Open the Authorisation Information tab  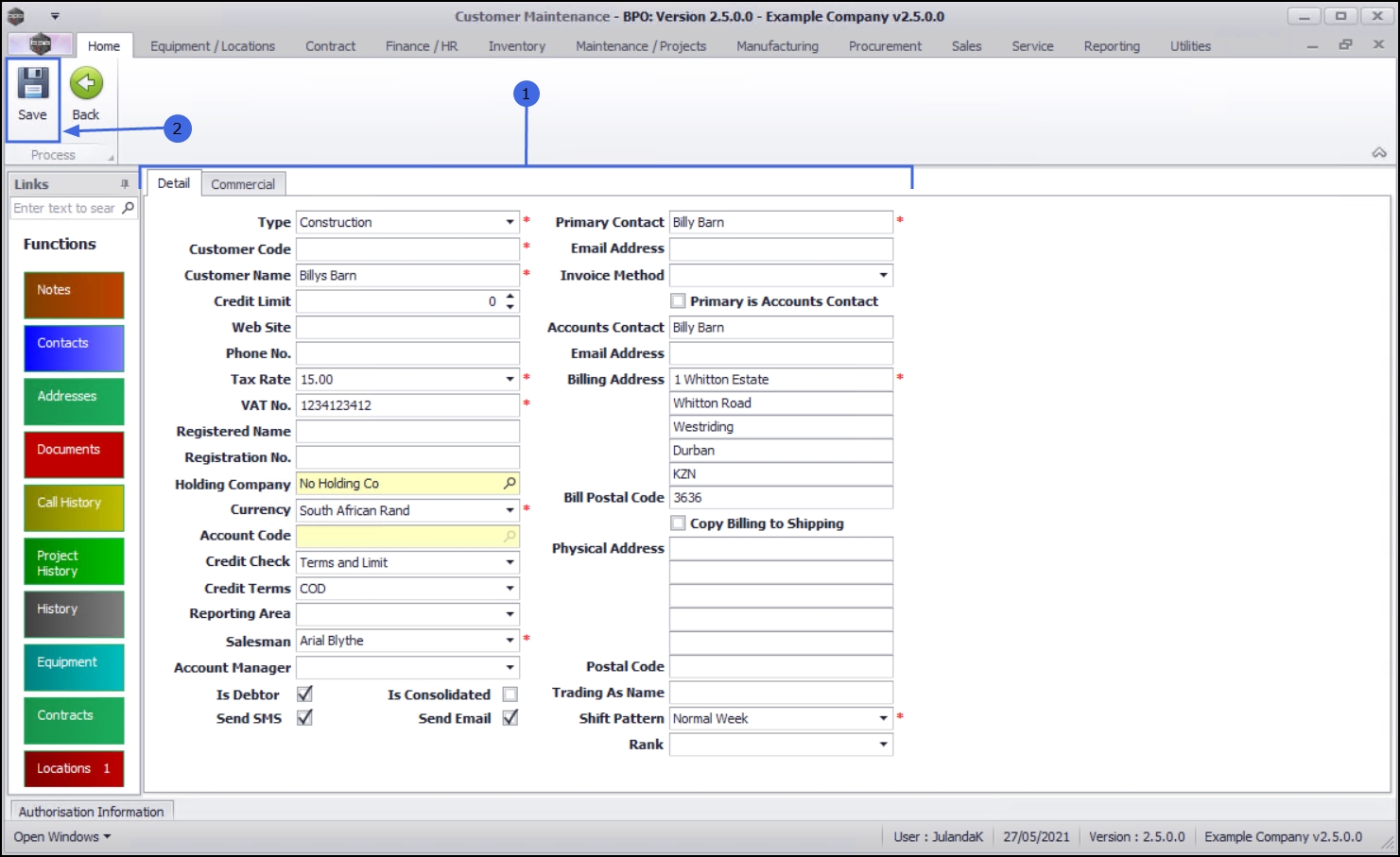(x=92, y=812)
